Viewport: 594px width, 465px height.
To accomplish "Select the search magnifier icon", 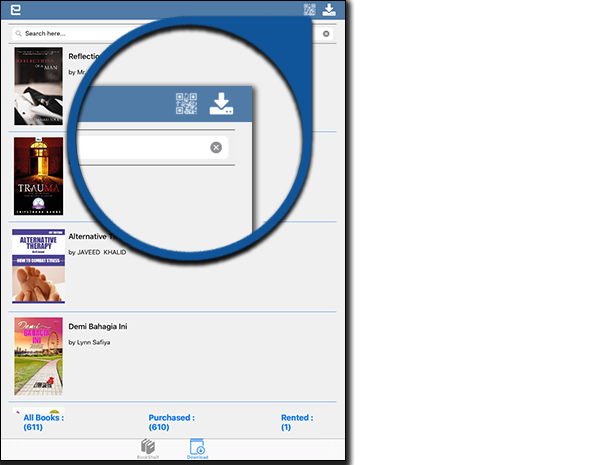I will pyautogui.click(x=18, y=33).
